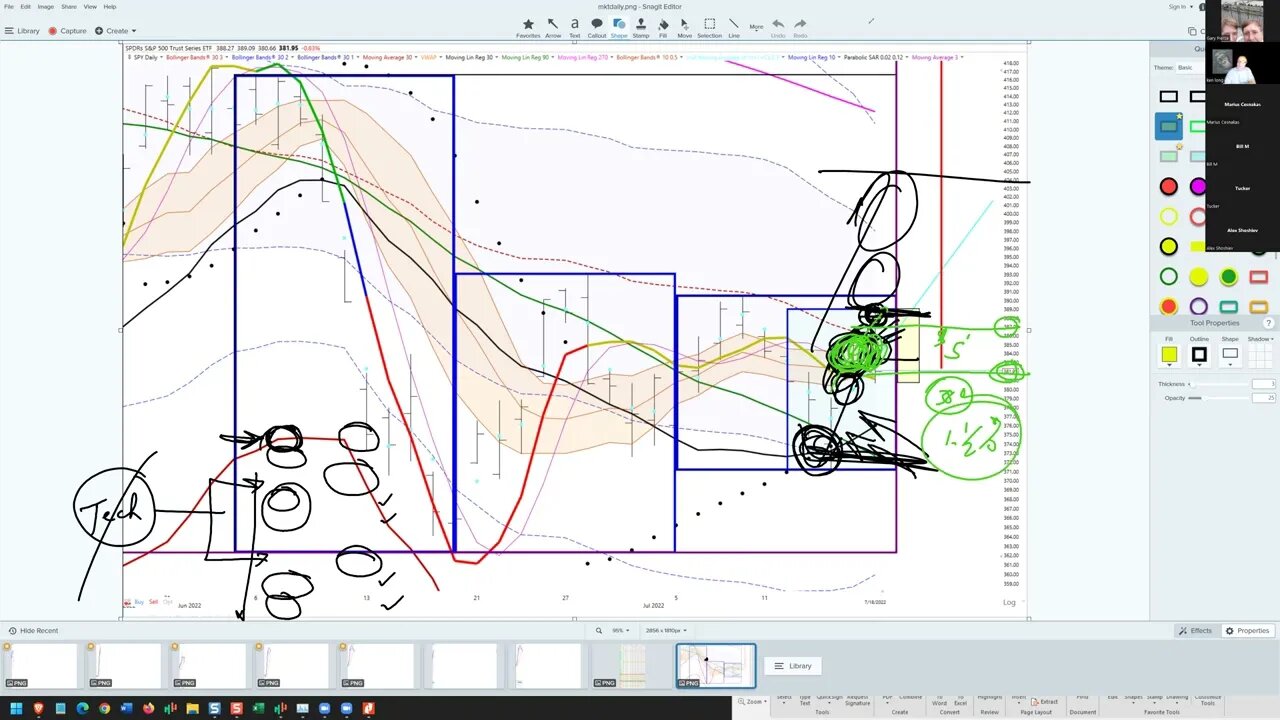1280x720 pixels.
Task: Select the Shape tool
Action: click(619, 27)
